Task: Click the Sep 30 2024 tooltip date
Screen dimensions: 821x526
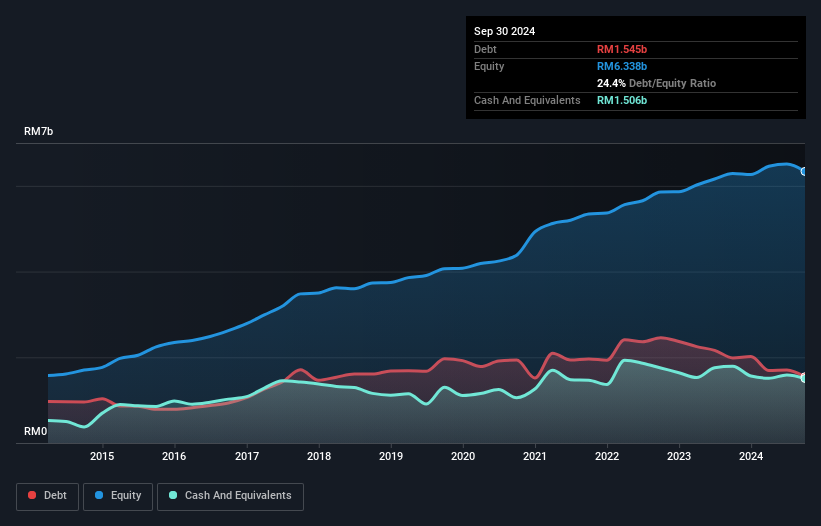Action: click(504, 31)
